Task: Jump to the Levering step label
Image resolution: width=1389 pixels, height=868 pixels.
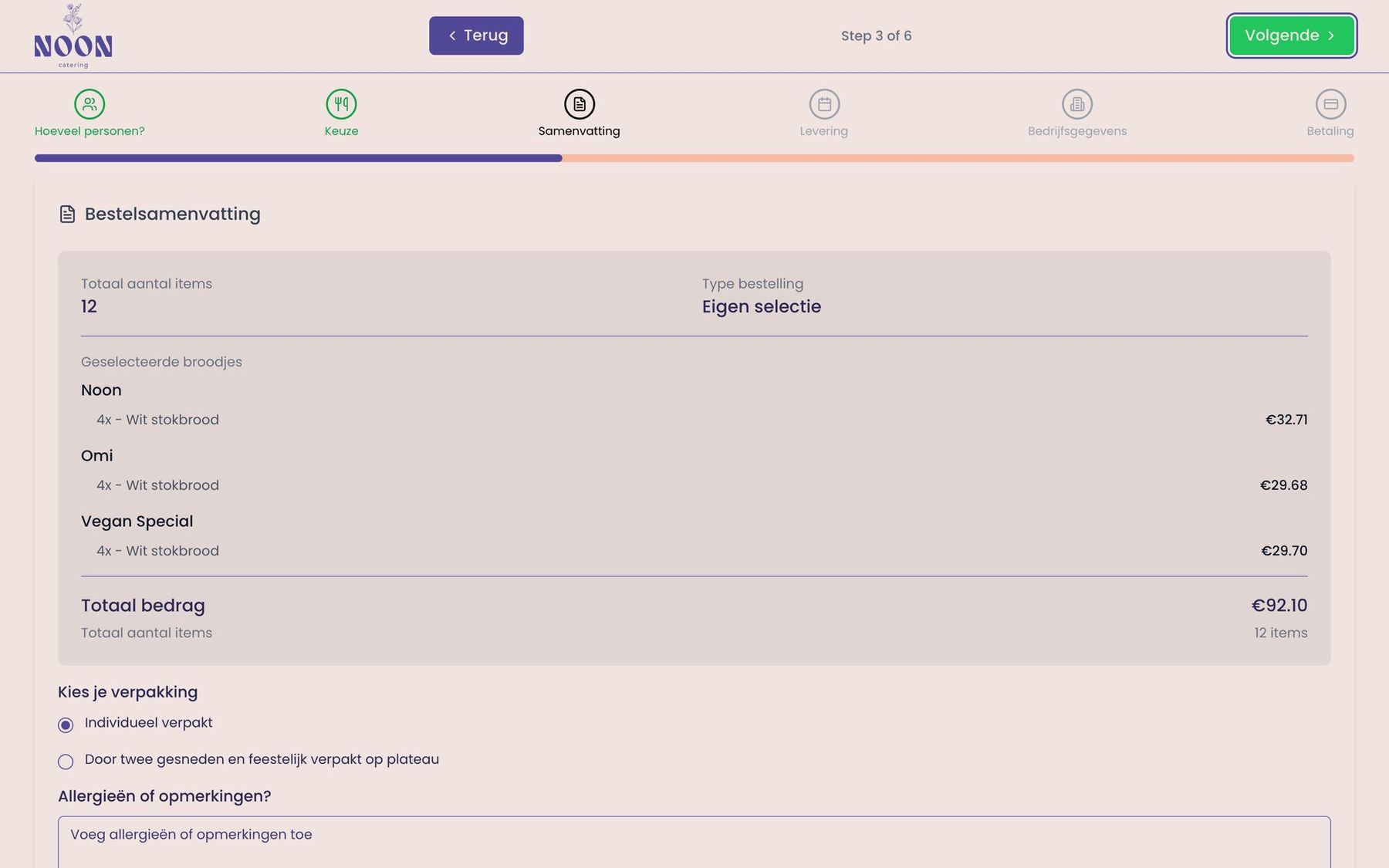Action: tap(824, 131)
